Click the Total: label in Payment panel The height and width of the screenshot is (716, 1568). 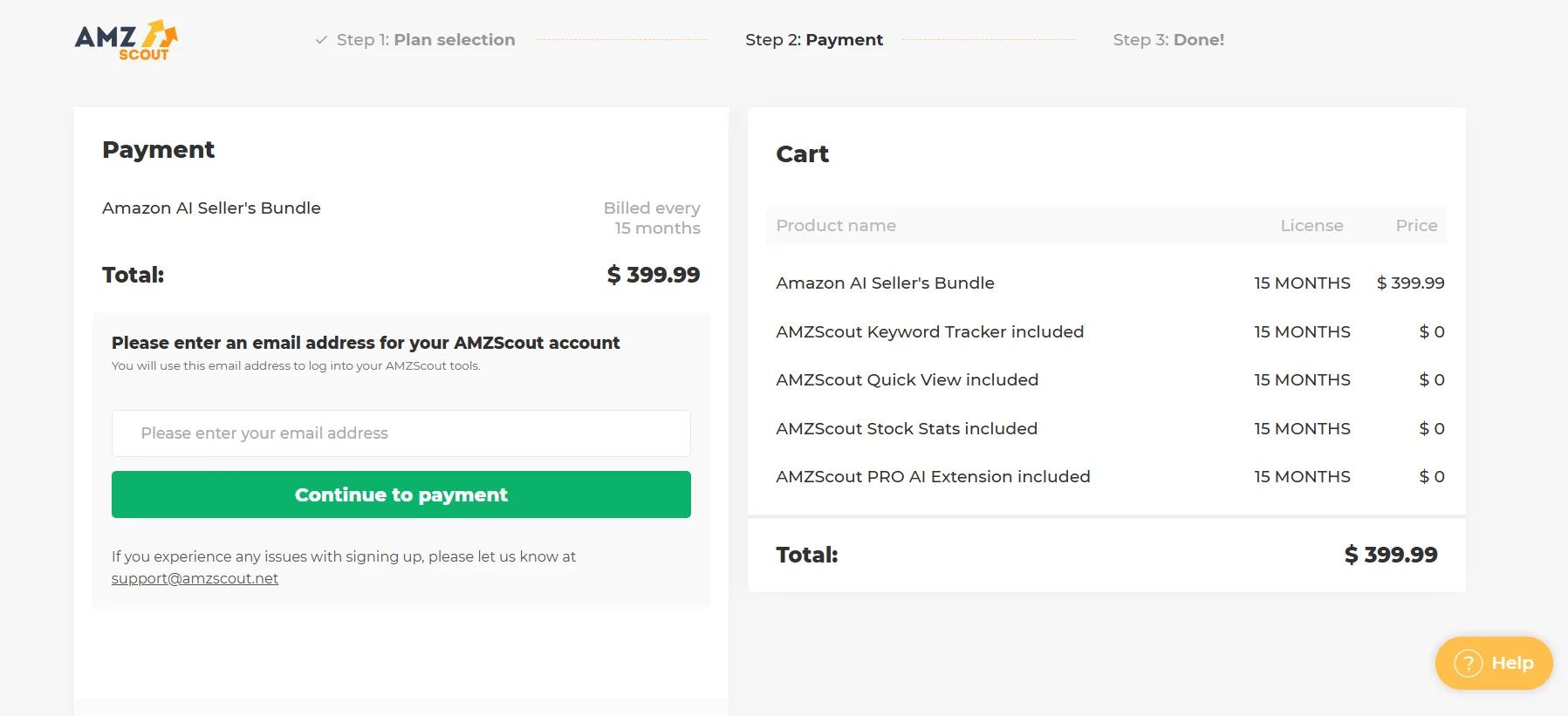click(x=133, y=275)
